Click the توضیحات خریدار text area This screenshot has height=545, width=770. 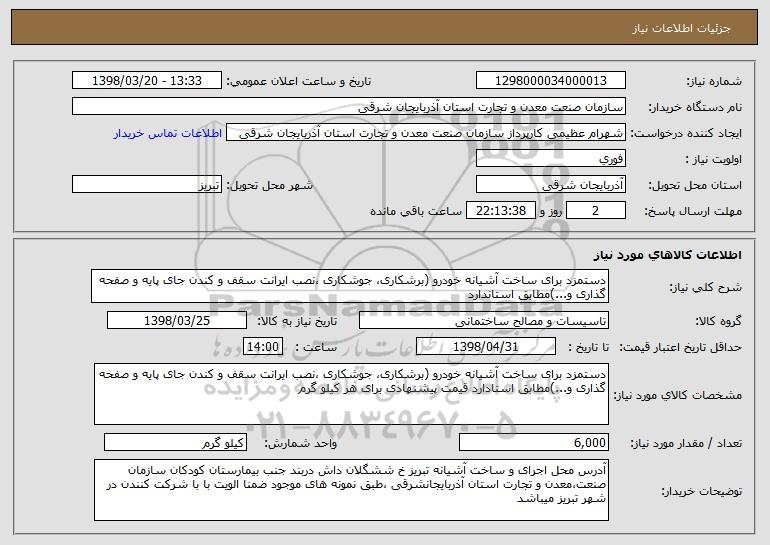pos(351,490)
